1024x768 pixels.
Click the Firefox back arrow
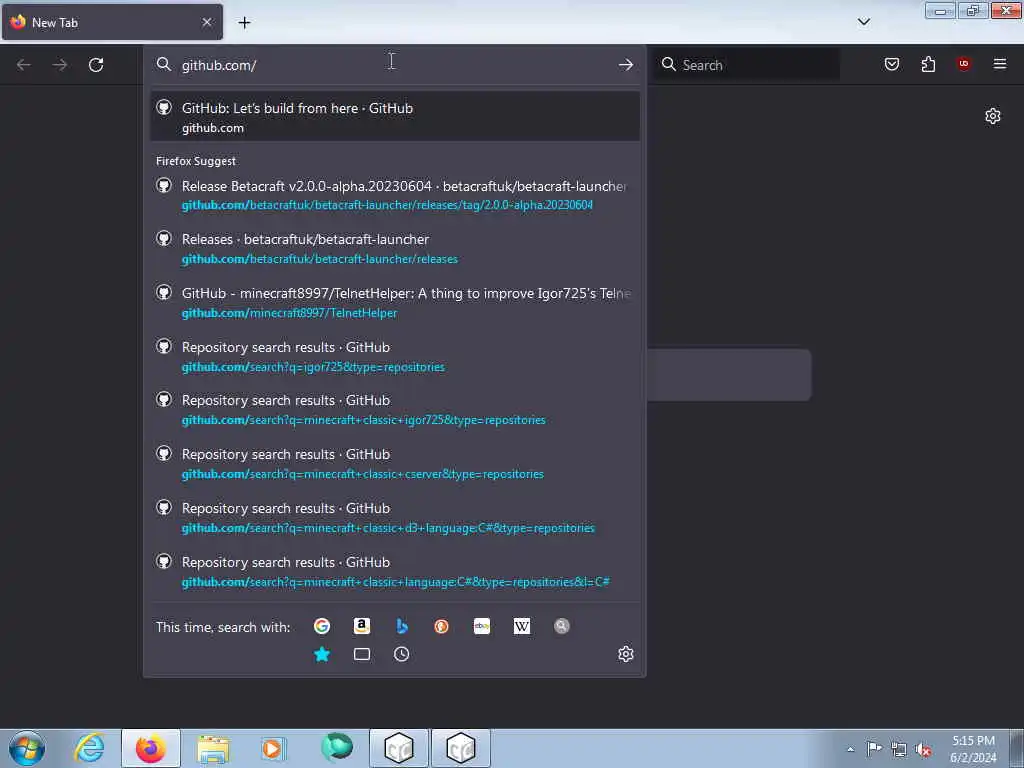pos(24,65)
